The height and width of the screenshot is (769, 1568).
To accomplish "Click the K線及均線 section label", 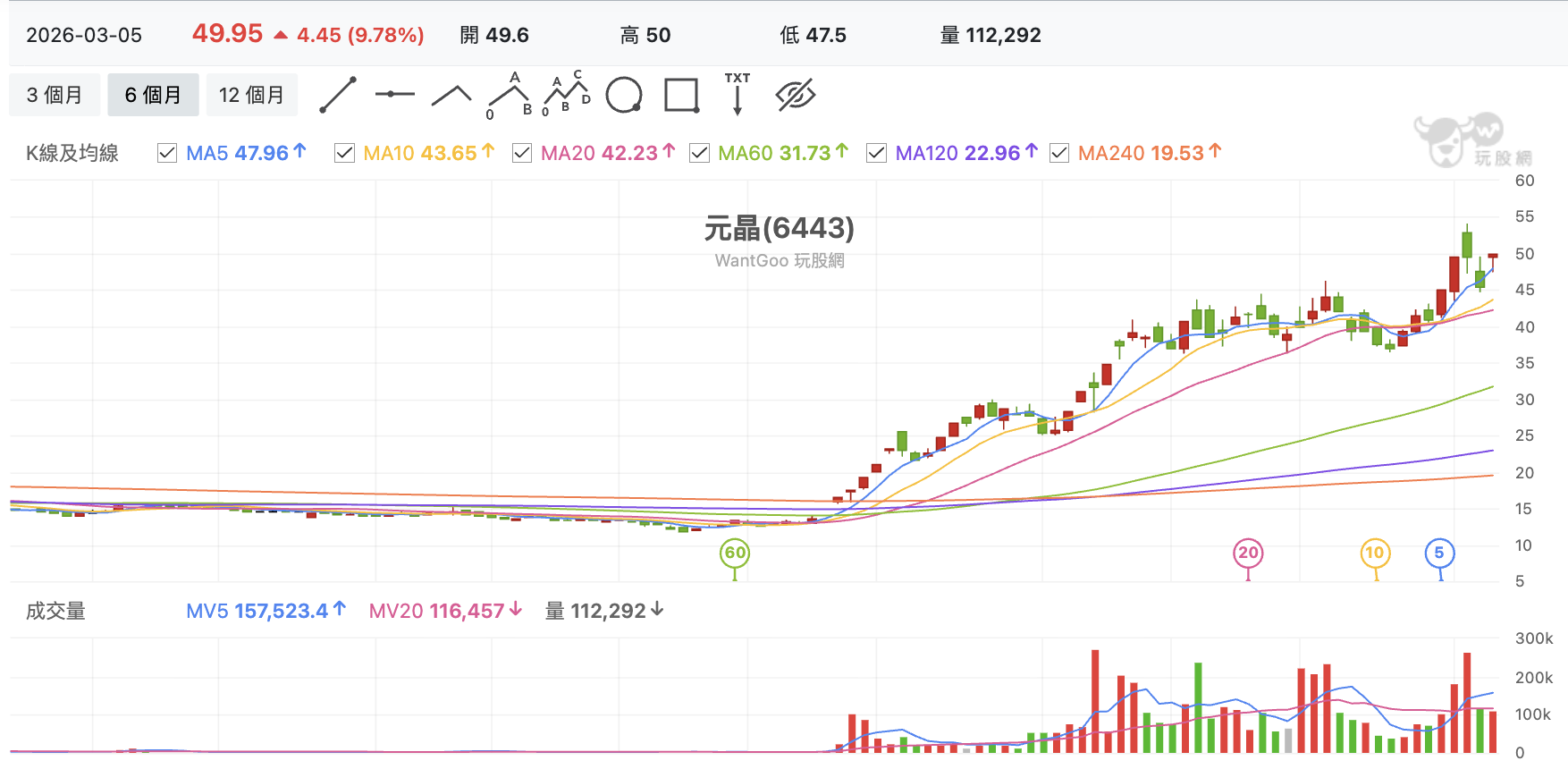I will (72, 153).
